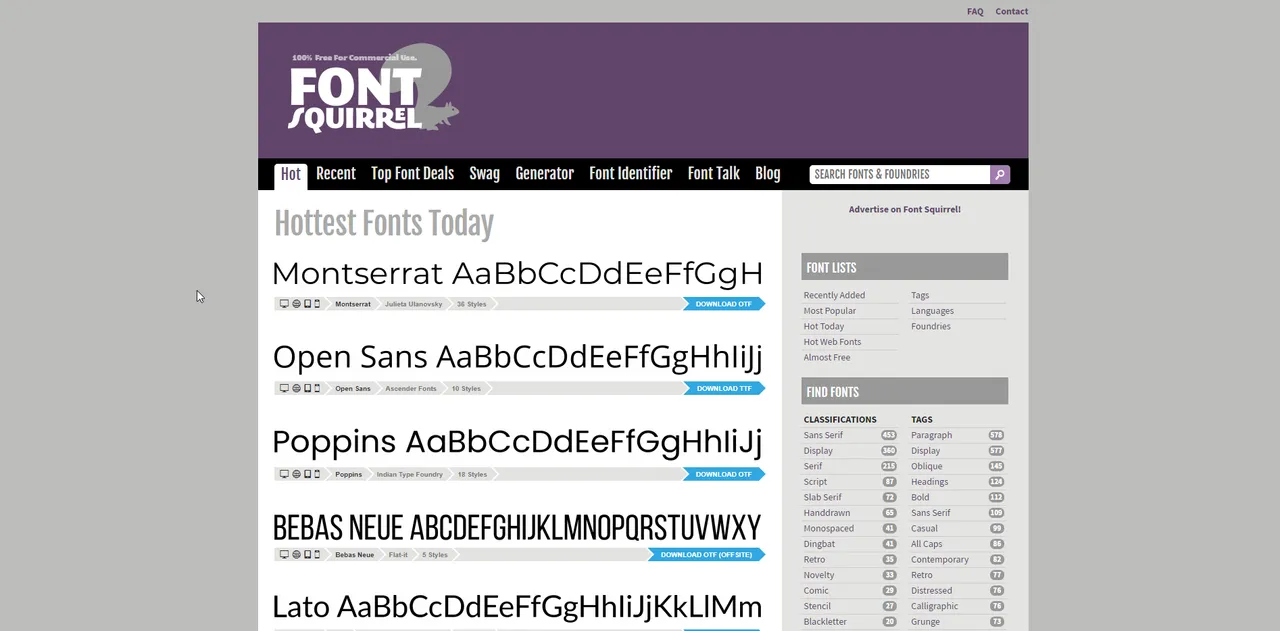Click the web globe icon in Poppins row
The width and height of the screenshot is (1280, 631).
pos(296,474)
